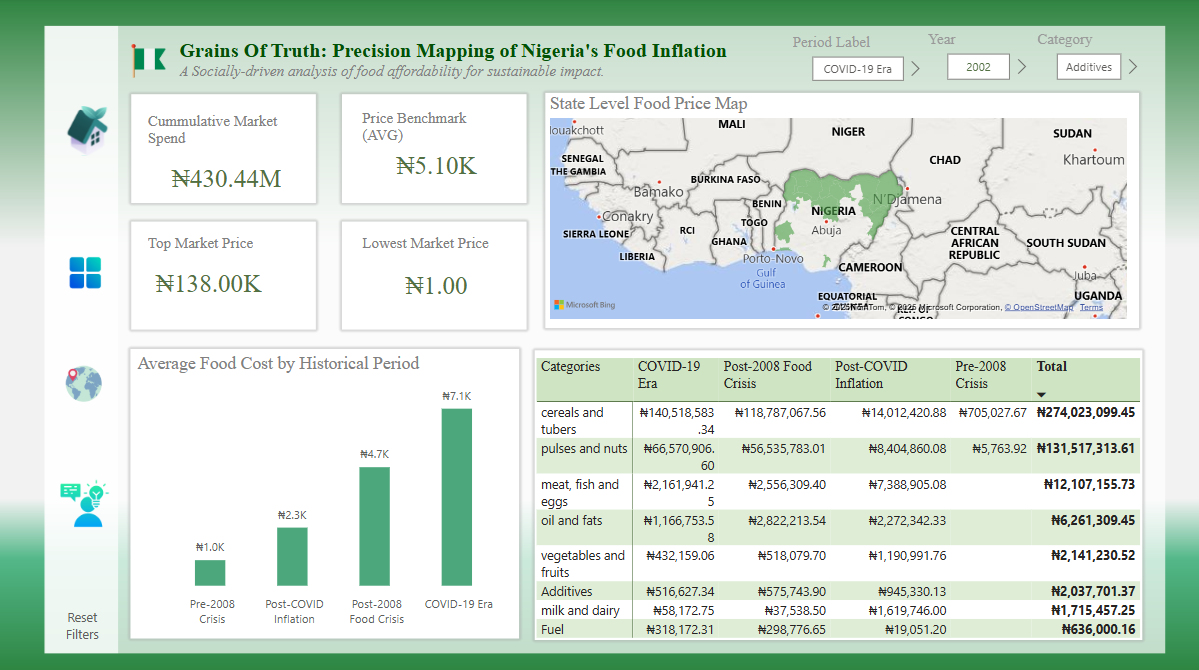Viewport: 1199px width, 670px height.
Task: Click ₦636,000.16 total cell
Action: coord(1098,629)
